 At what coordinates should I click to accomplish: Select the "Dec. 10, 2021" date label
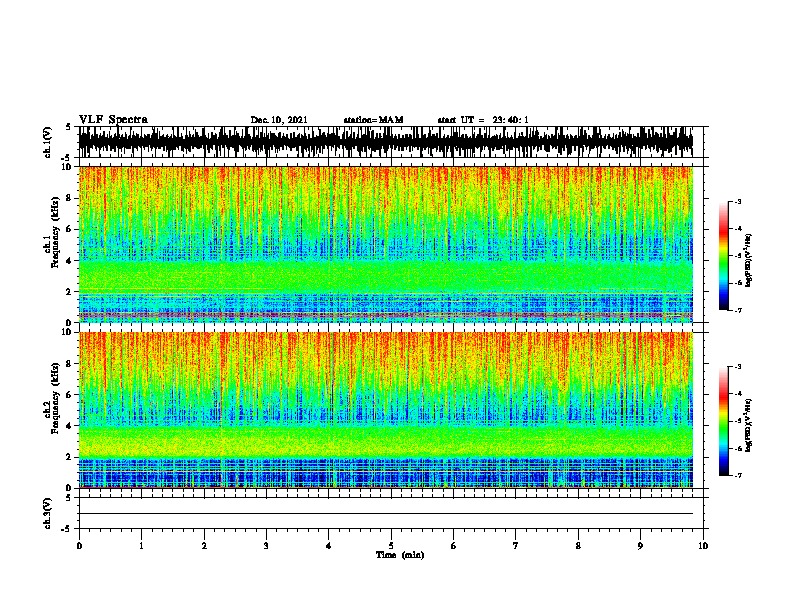coord(279,120)
